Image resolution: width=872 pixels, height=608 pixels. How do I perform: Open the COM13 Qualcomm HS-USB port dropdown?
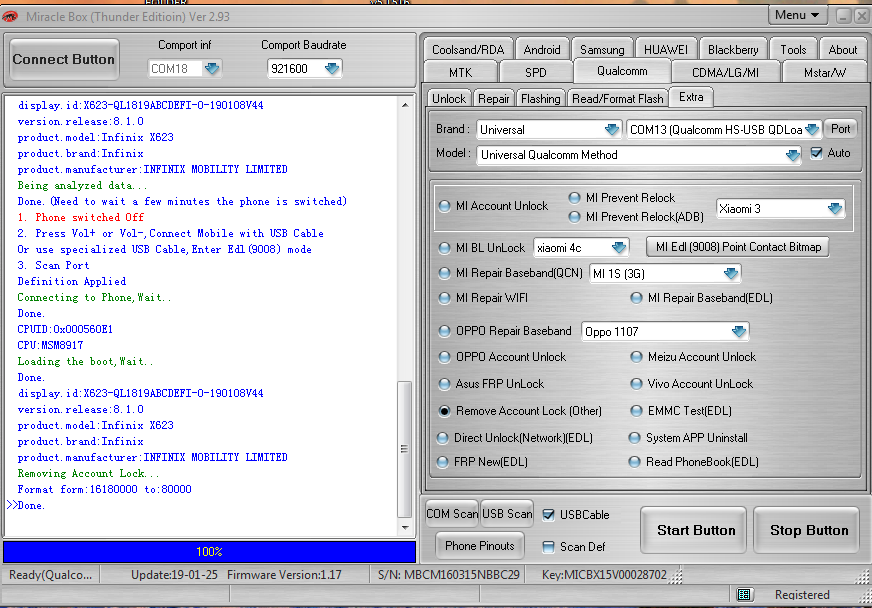point(812,130)
